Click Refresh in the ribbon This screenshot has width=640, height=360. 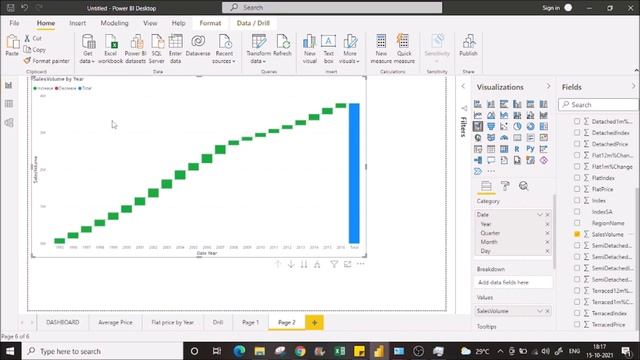[x=282, y=46]
